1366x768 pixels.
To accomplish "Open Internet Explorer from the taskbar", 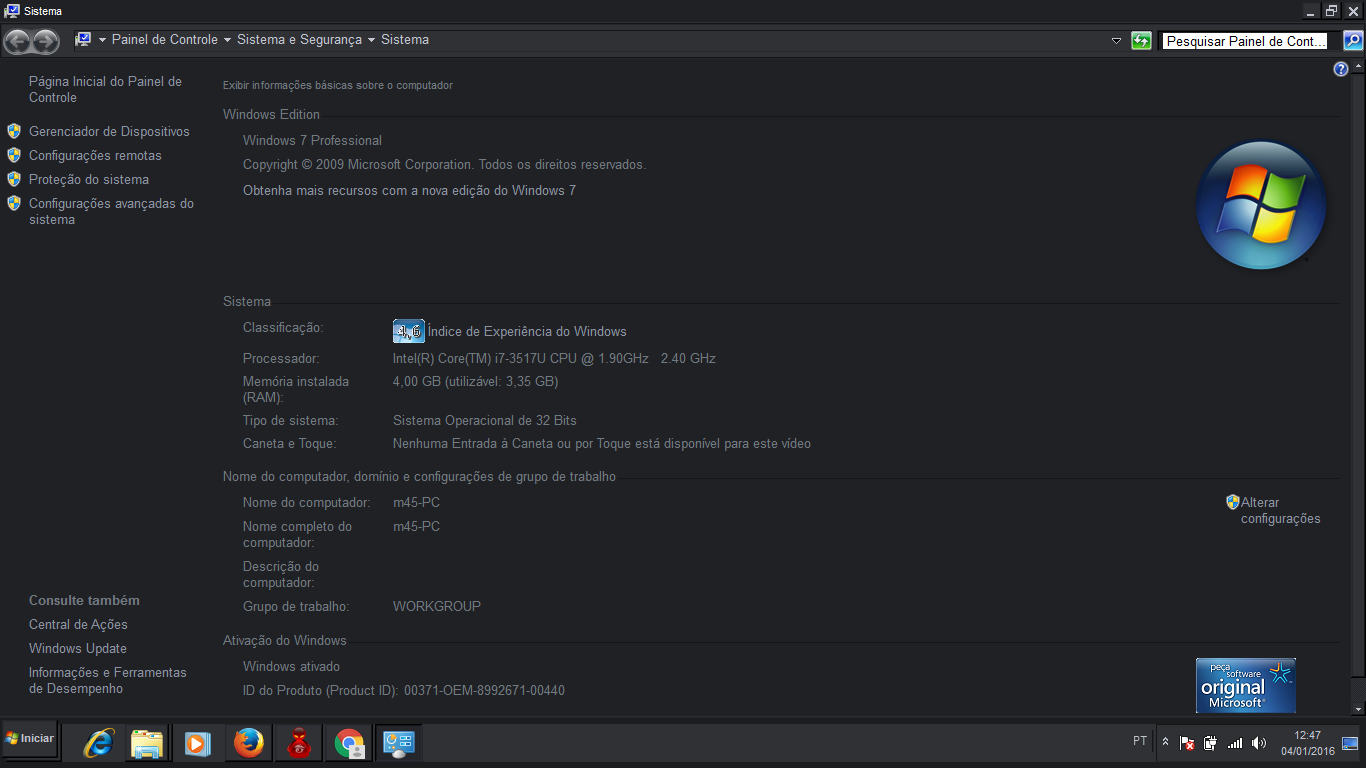I will [x=98, y=743].
